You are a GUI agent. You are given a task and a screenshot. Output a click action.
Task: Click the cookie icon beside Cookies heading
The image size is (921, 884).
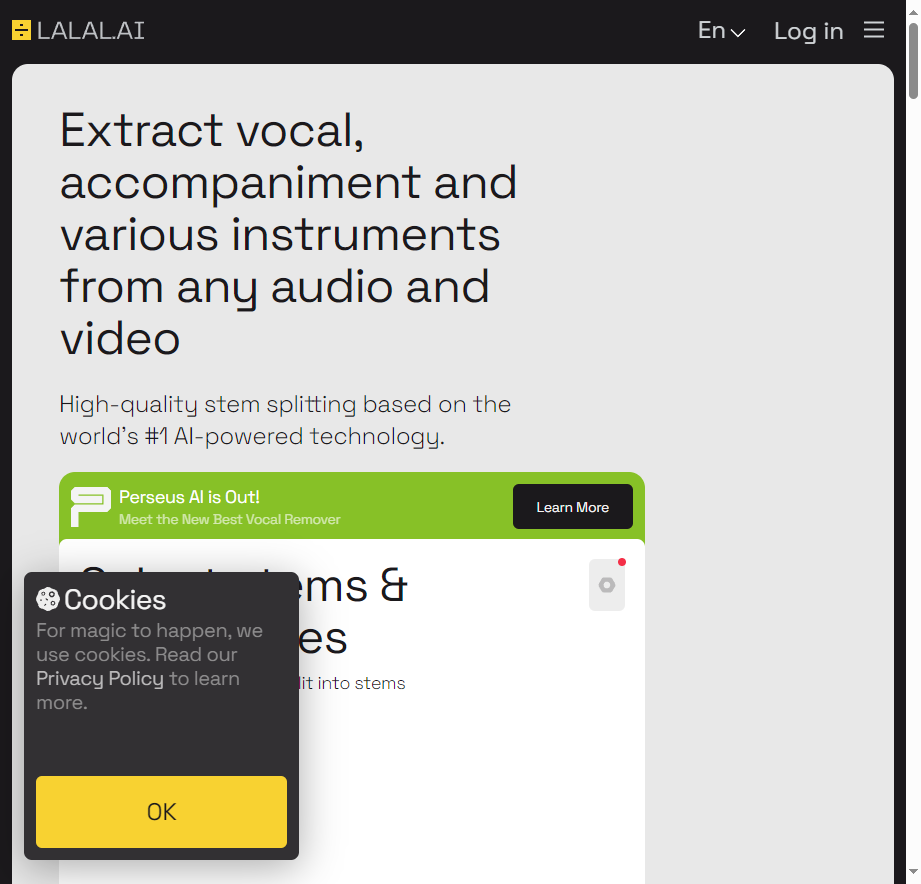pyautogui.click(x=48, y=599)
